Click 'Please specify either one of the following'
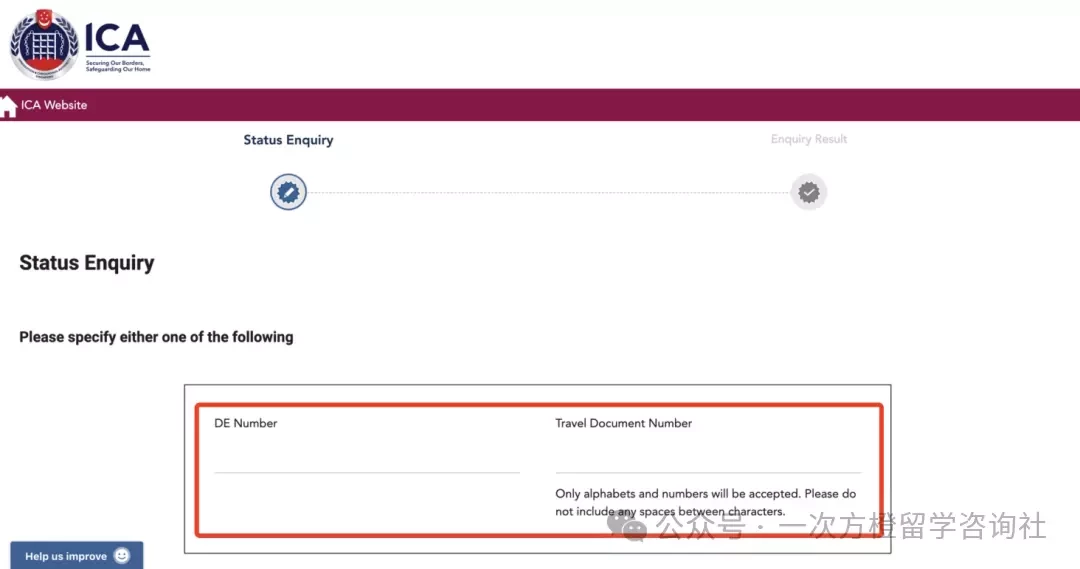This screenshot has height=569, width=1080. (156, 337)
